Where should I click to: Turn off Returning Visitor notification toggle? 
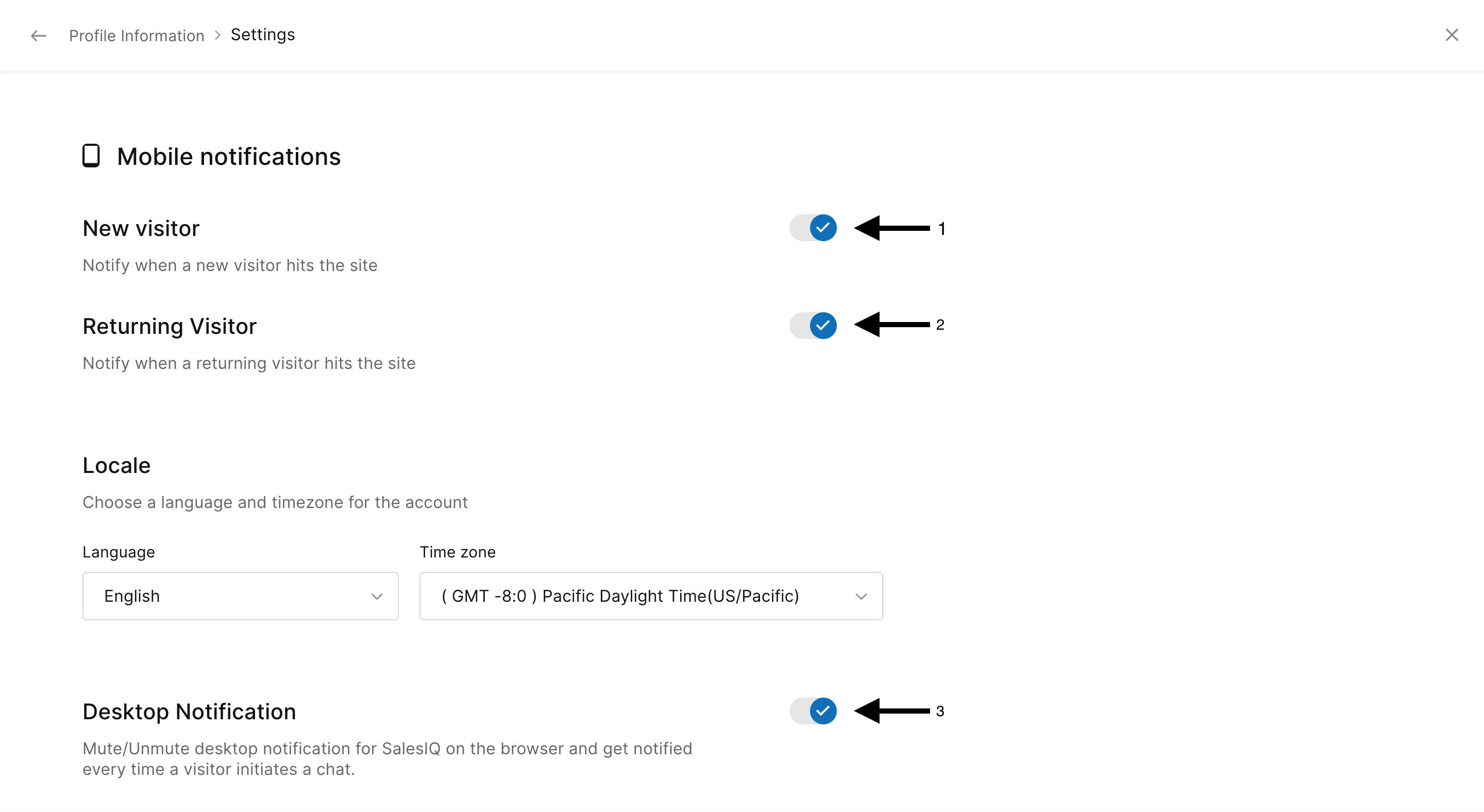point(813,326)
